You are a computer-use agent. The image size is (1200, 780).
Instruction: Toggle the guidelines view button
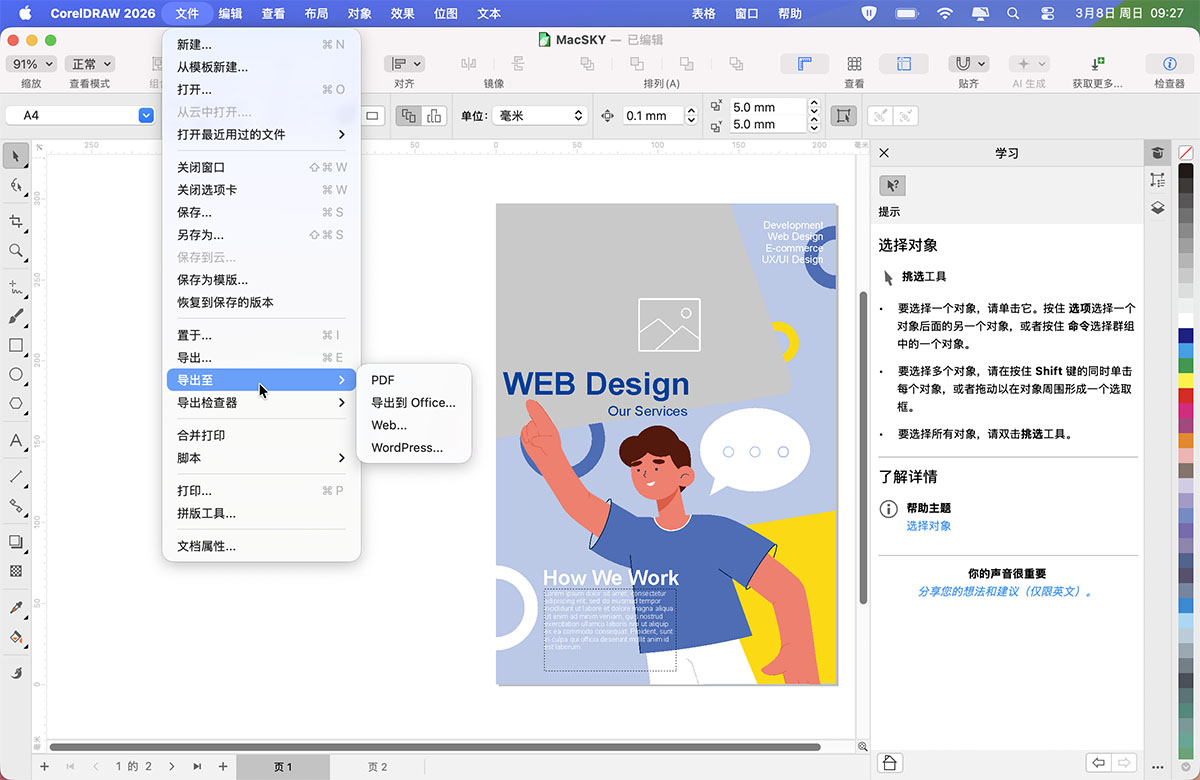[x=903, y=64]
